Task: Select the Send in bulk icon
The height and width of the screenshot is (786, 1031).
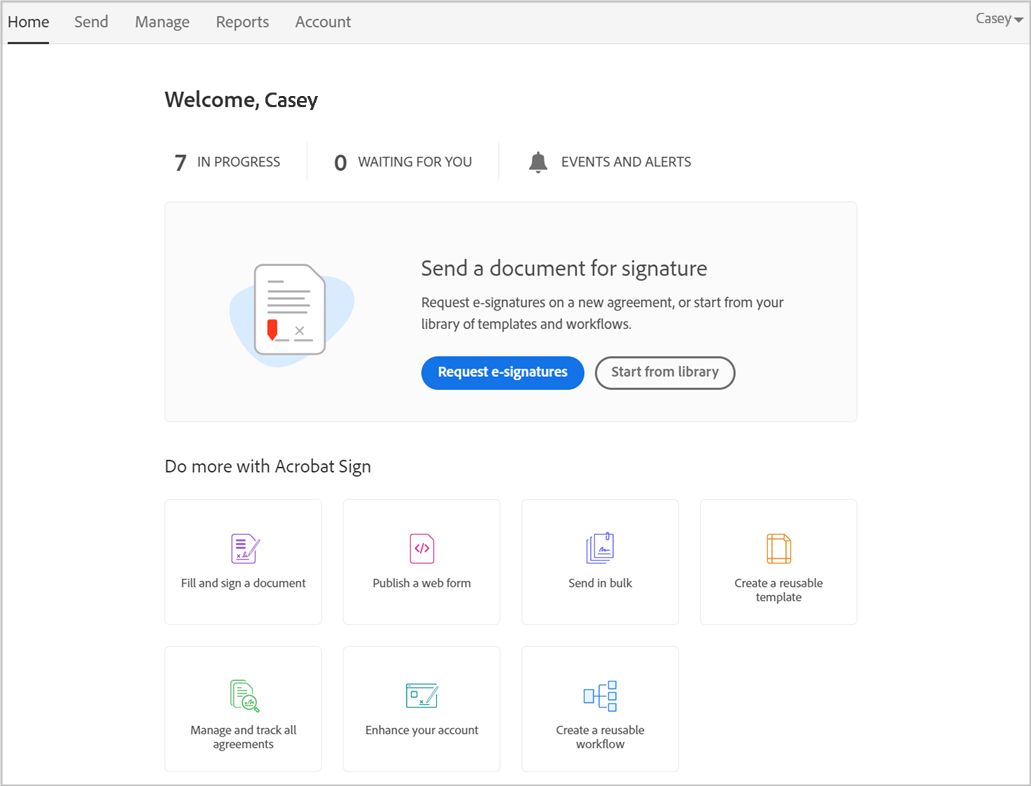Action: point(600,548)
